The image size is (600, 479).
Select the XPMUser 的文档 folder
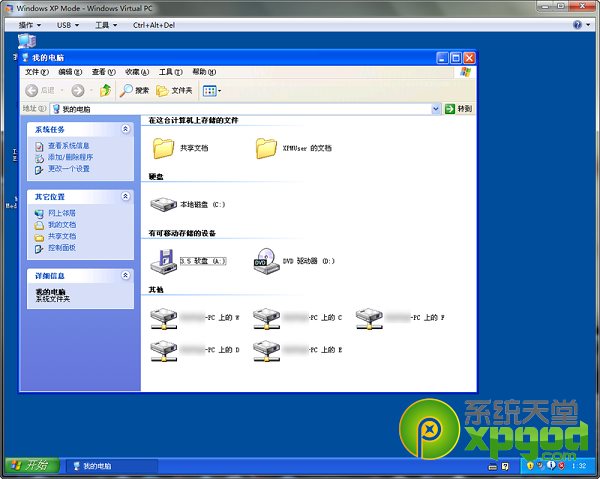[266, 148]
